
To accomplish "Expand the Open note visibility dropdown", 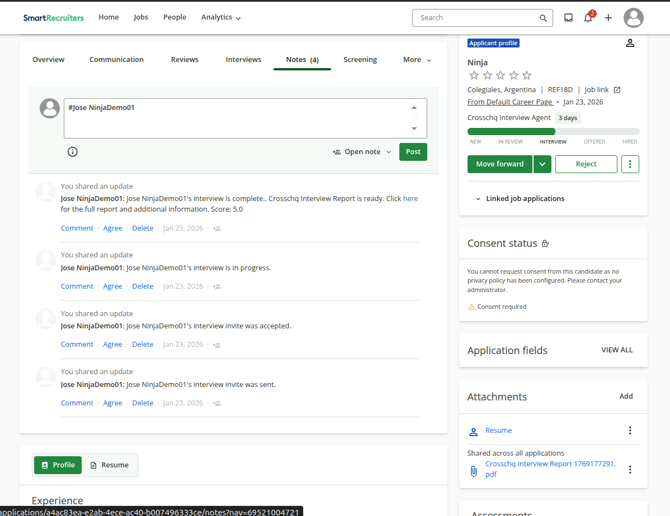I will 362,152.
